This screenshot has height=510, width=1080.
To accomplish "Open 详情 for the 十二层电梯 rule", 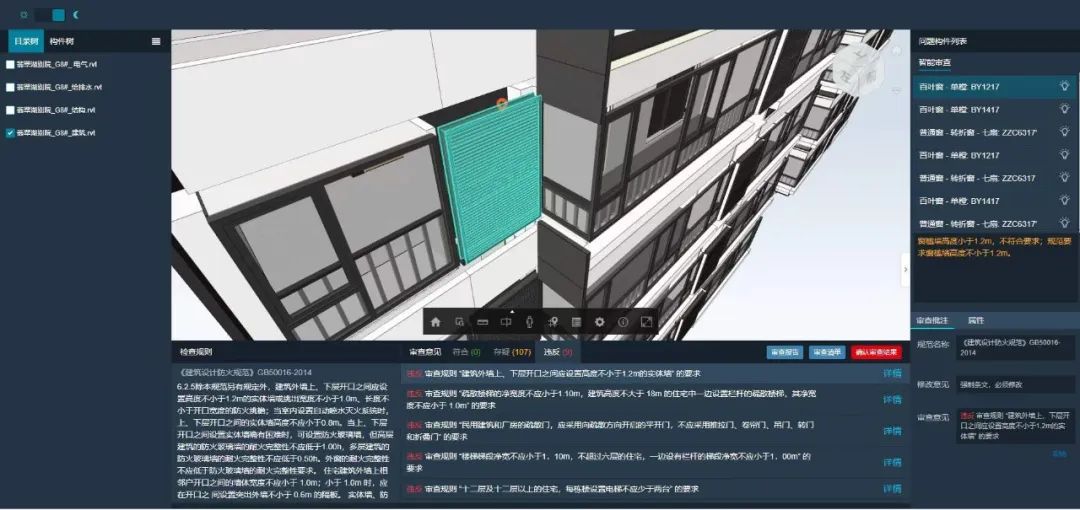I will tap(892, 489).
